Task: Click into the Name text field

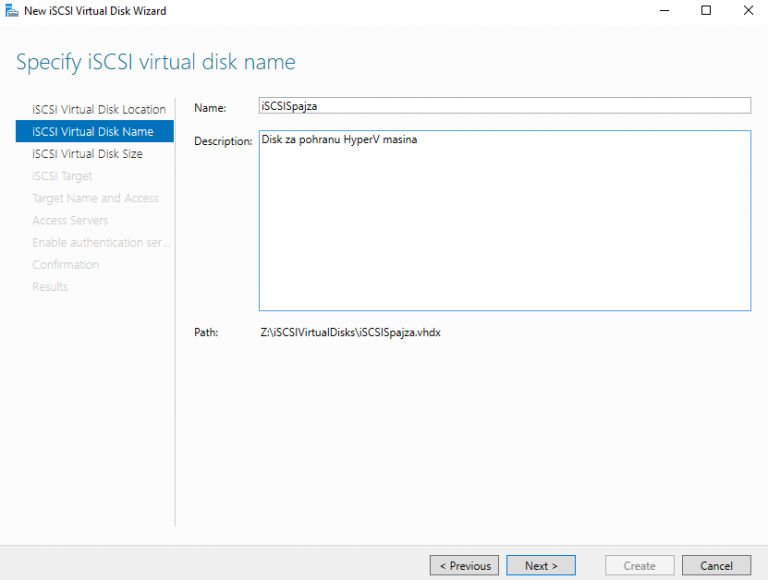Action: [504, 105]
